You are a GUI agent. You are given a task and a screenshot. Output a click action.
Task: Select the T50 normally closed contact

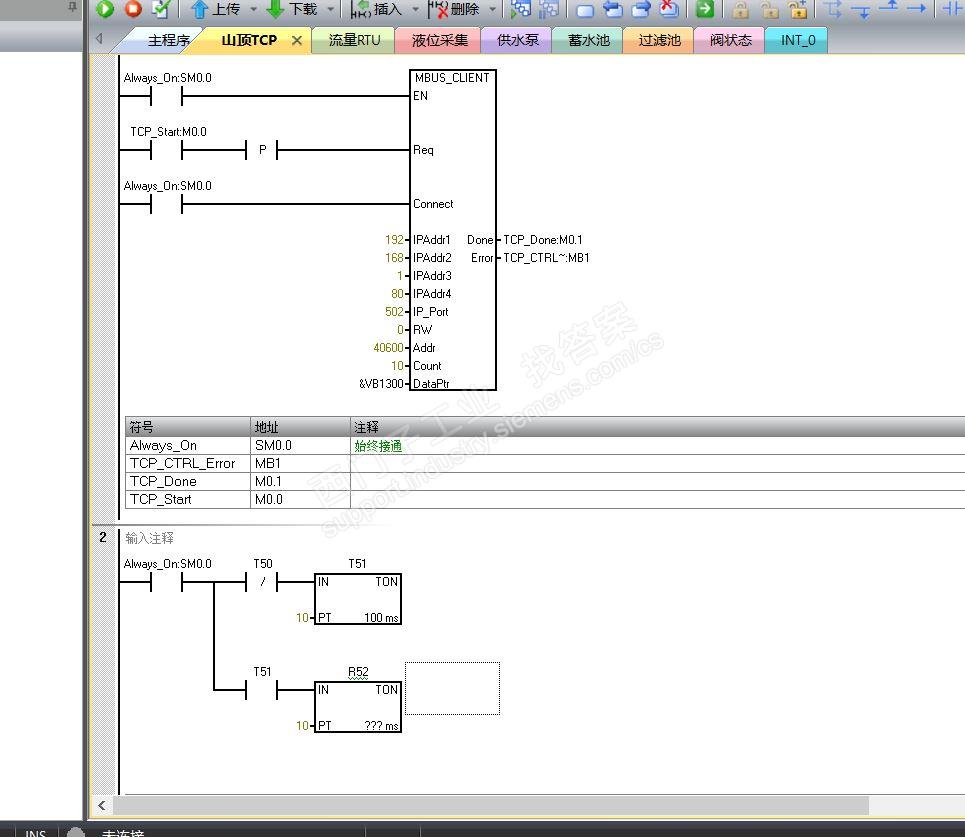[262, 582]
